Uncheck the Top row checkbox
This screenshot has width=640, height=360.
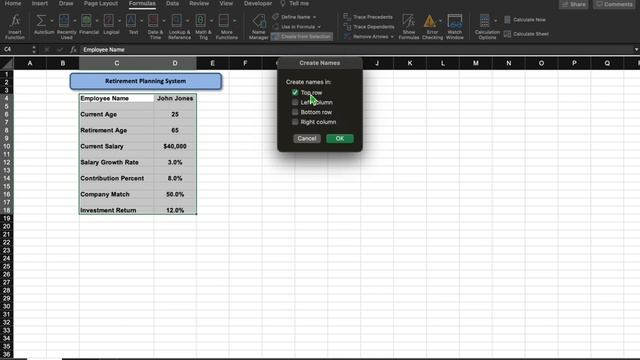pos(295,93)
